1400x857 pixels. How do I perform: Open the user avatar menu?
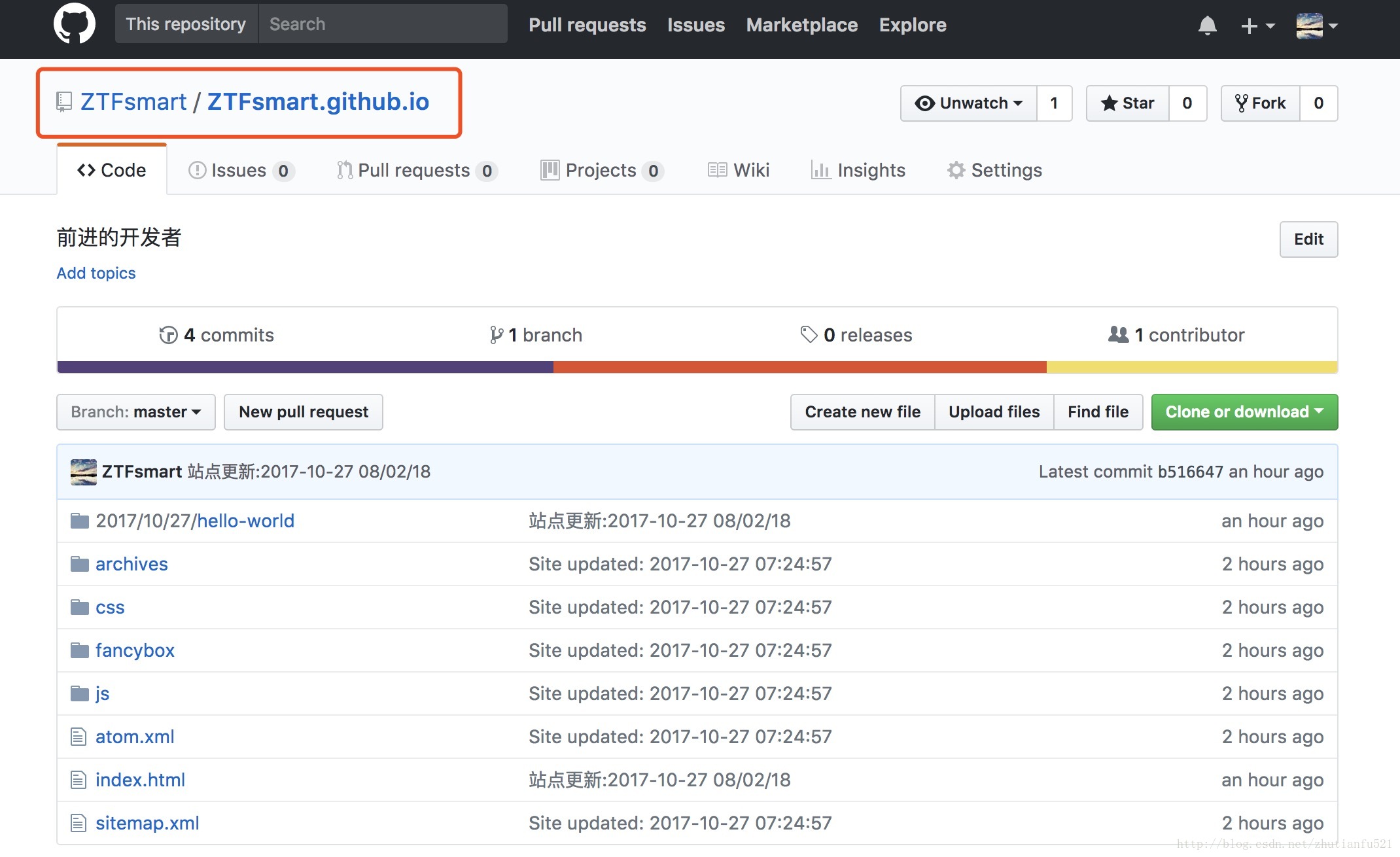pos(1316,26)
